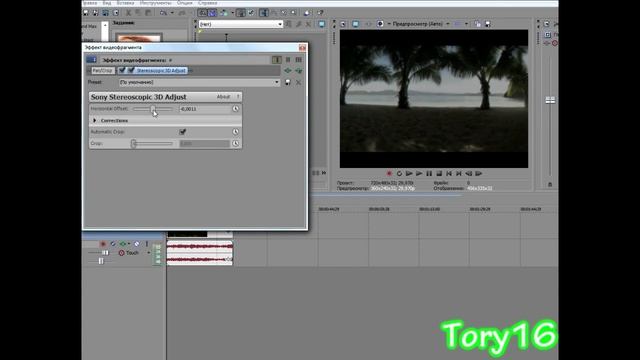Viewport: 640px width, 360px height.
Task: Redo action using the toolbar icon
Action: click(x=181, y=13)
